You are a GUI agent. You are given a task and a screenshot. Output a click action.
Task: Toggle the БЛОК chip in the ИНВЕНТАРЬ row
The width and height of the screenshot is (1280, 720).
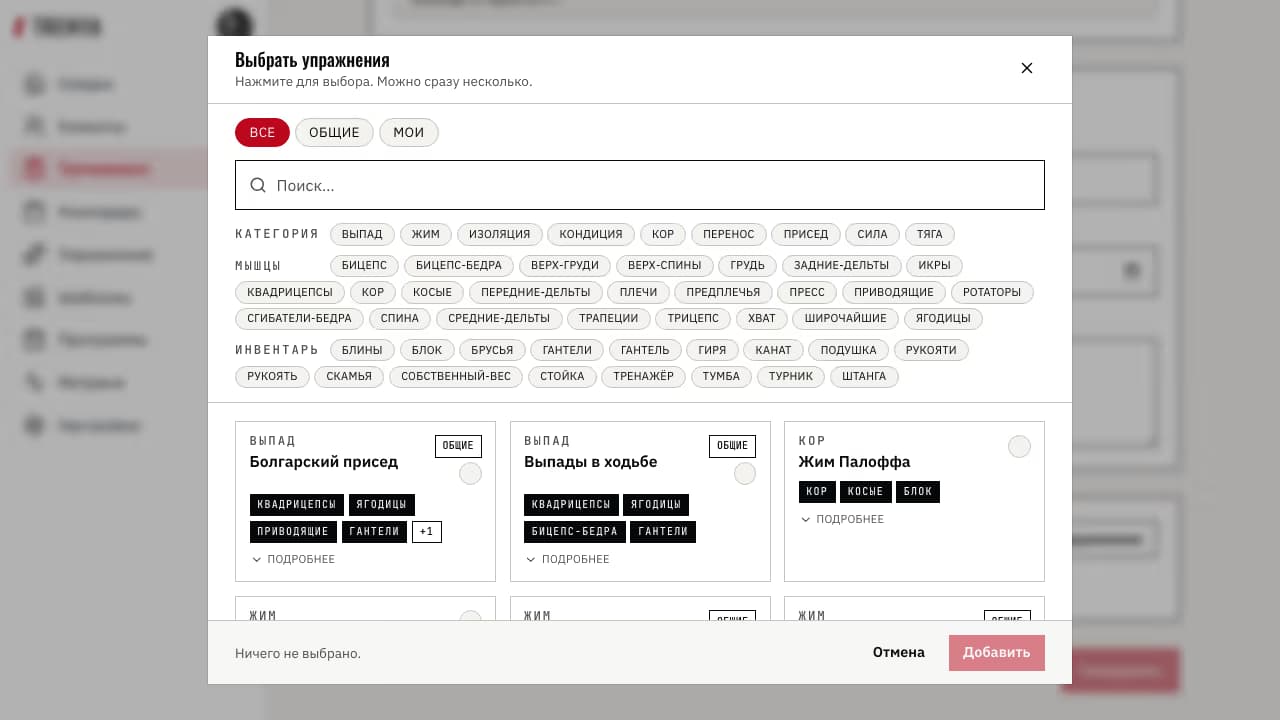(427, 350)
